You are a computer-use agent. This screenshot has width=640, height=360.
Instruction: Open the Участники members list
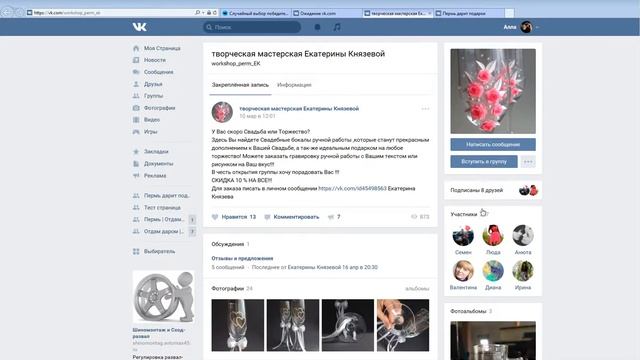(464, 214)
